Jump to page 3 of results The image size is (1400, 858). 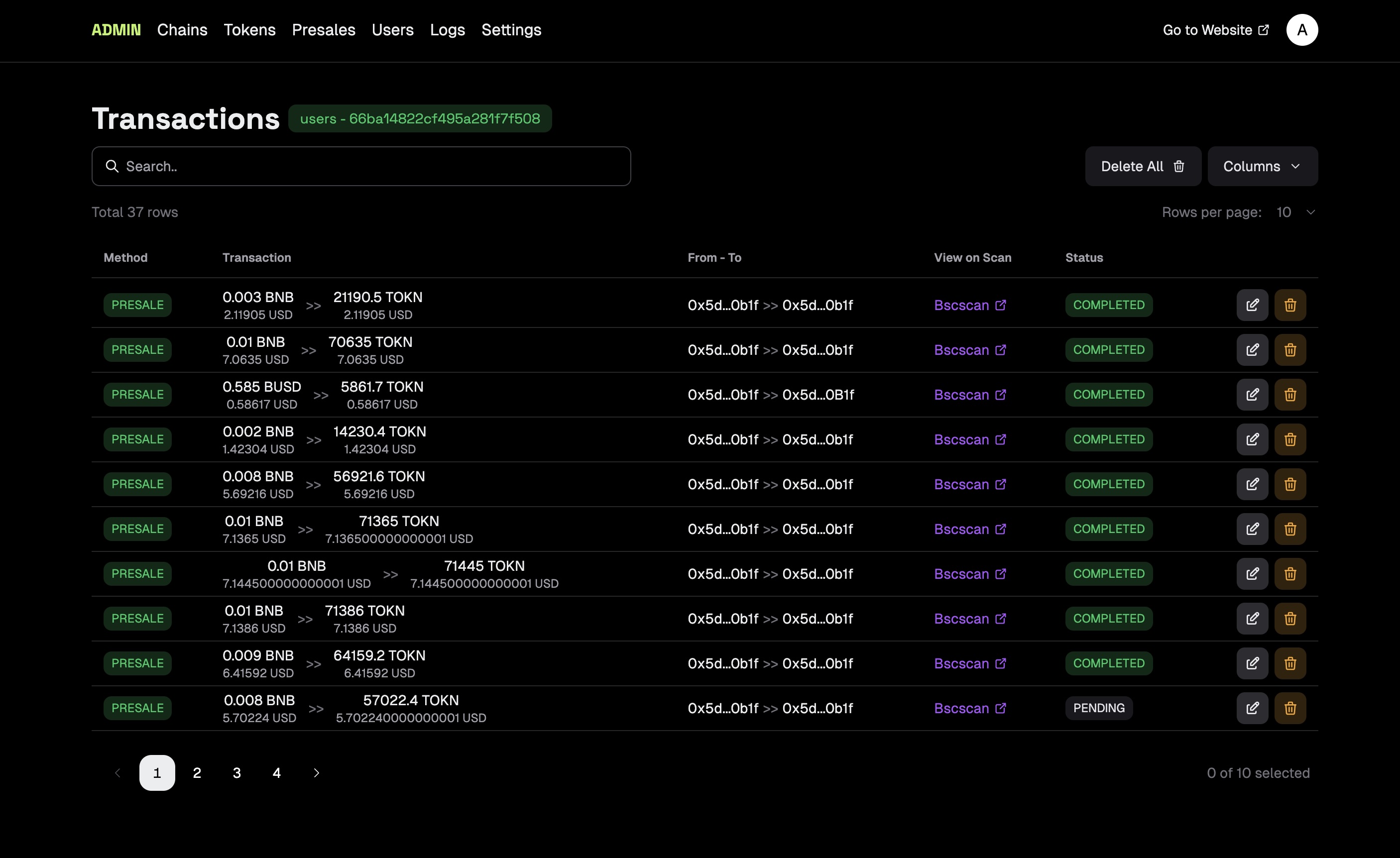[x=237, y=773]
